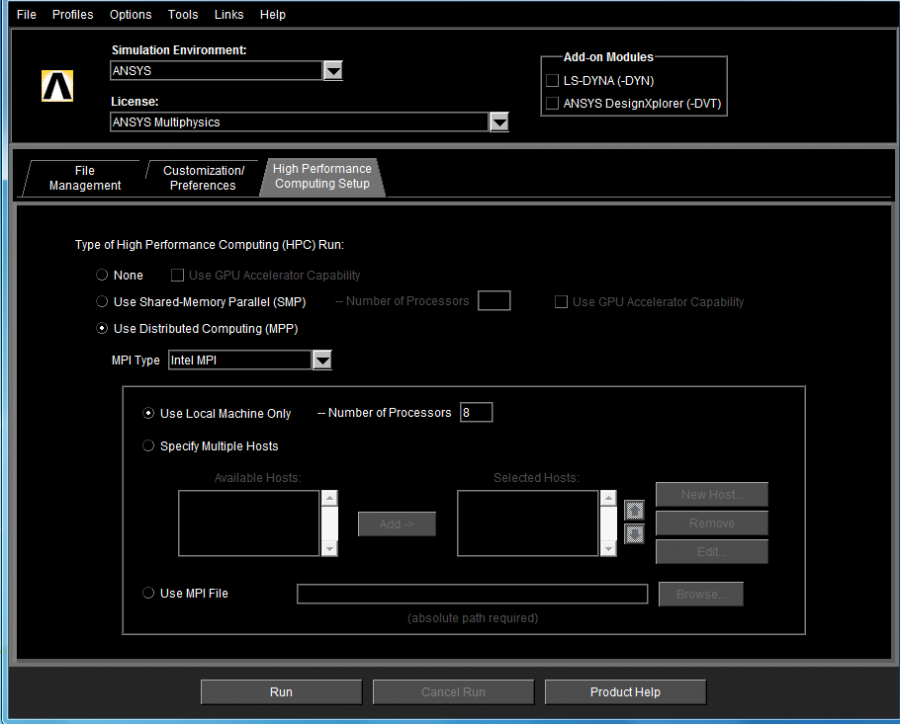This screenshot has height=724, width=900.
Task: Open the Profiles menu
Action: click(x=72, y=14)
